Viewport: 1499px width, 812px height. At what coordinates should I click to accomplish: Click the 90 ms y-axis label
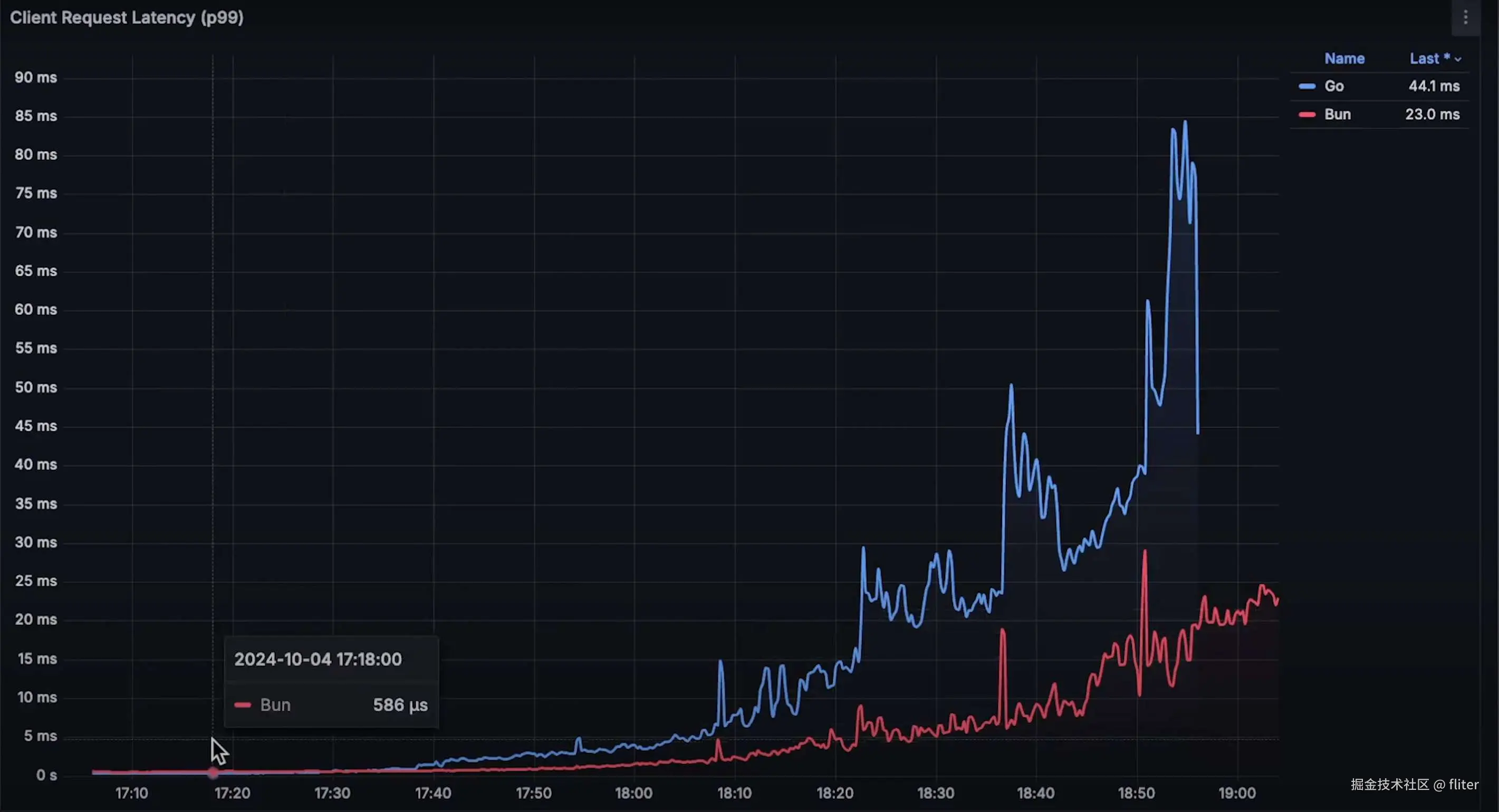pyautogui.click(x=35, y=78)
